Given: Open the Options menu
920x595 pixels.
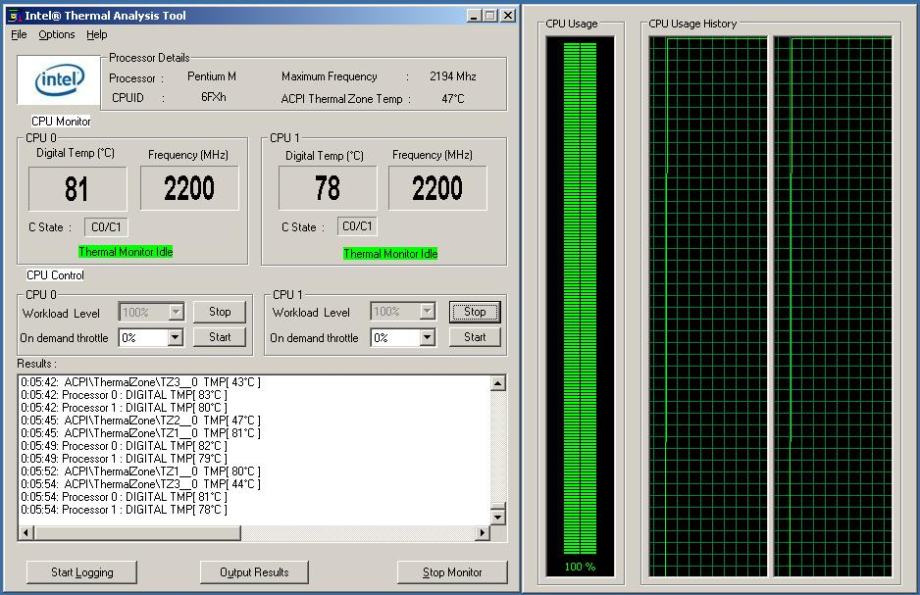Looking at the screenshot, I should tap(56, 34).
